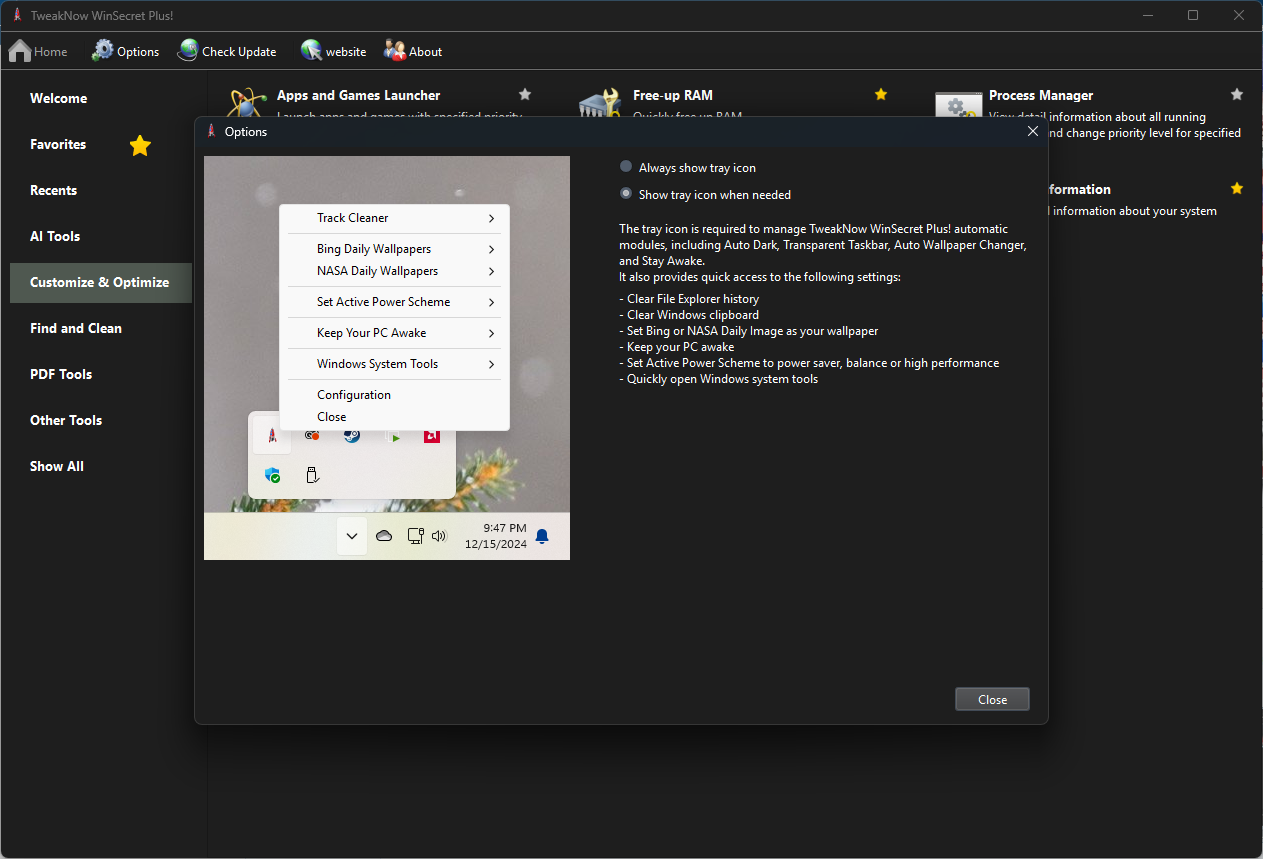The height and width of the screenshot is (859, 1263).
Task: Go to PDF Tools in the sidebar
Action: 61,375
